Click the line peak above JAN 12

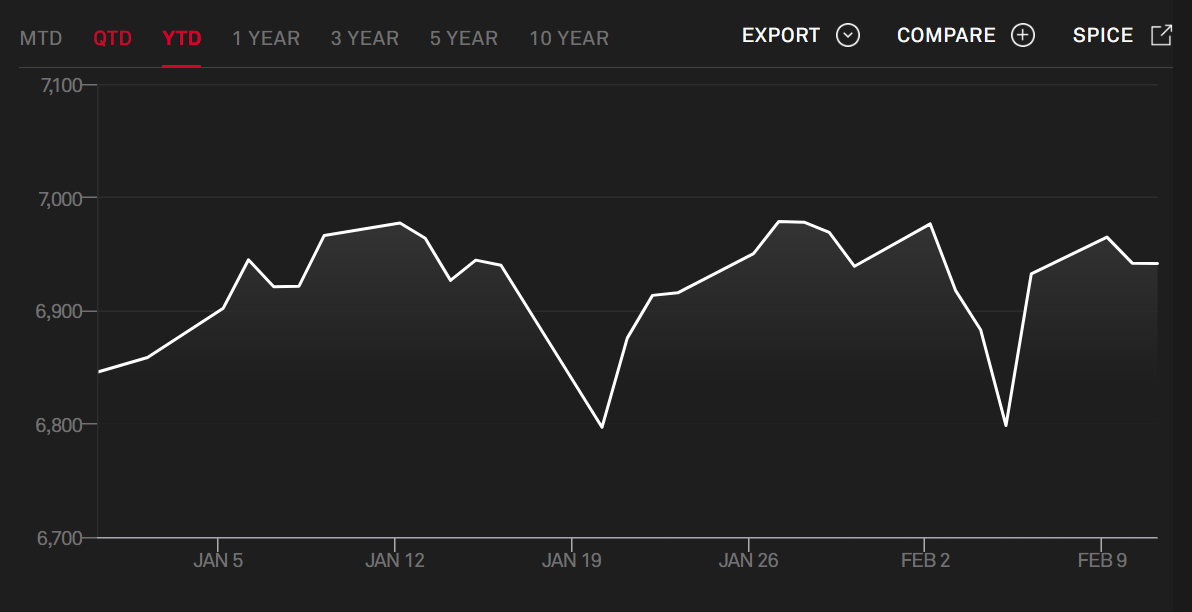(x=400, y=223)
